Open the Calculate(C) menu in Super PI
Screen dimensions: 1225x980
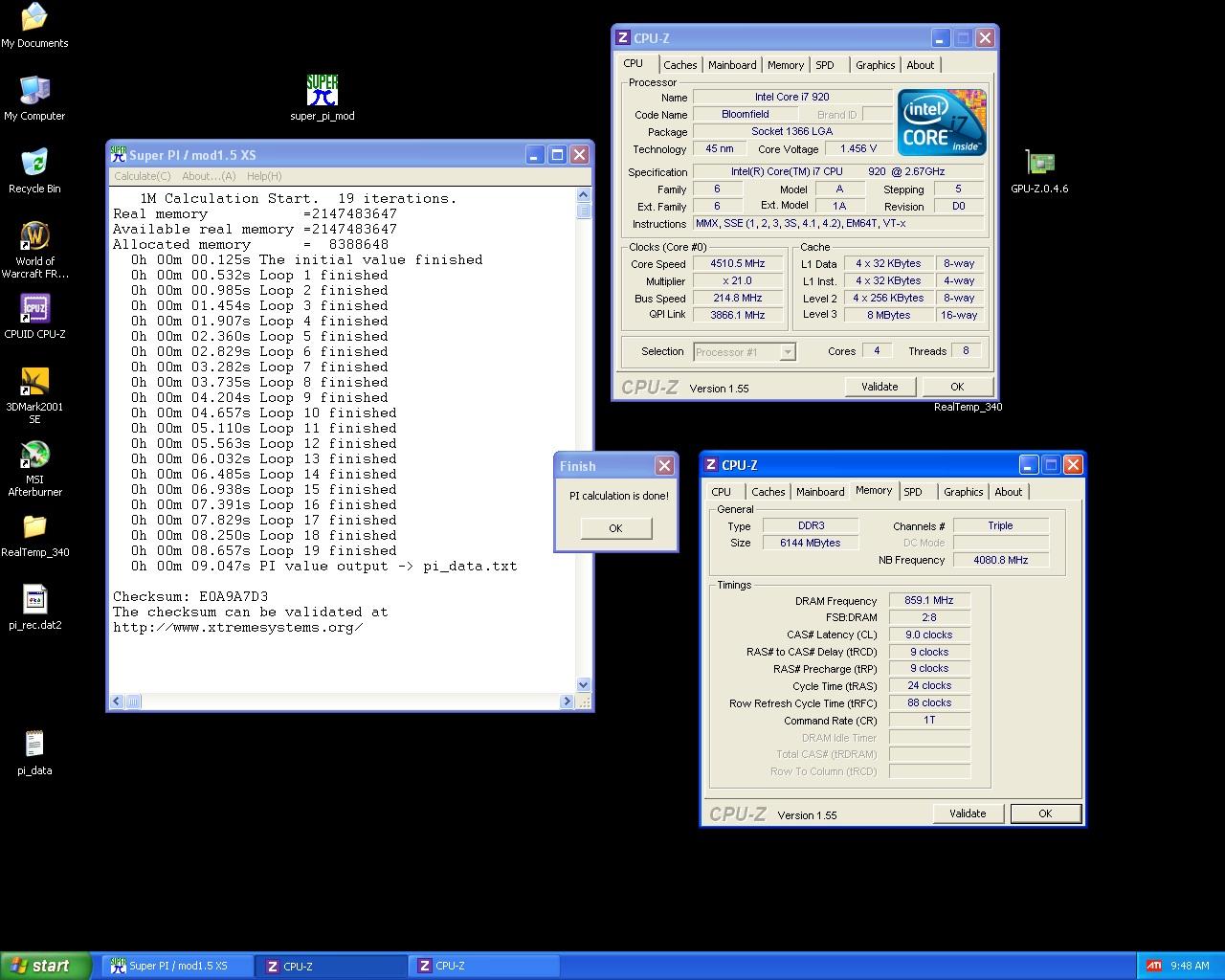(143, 176)
